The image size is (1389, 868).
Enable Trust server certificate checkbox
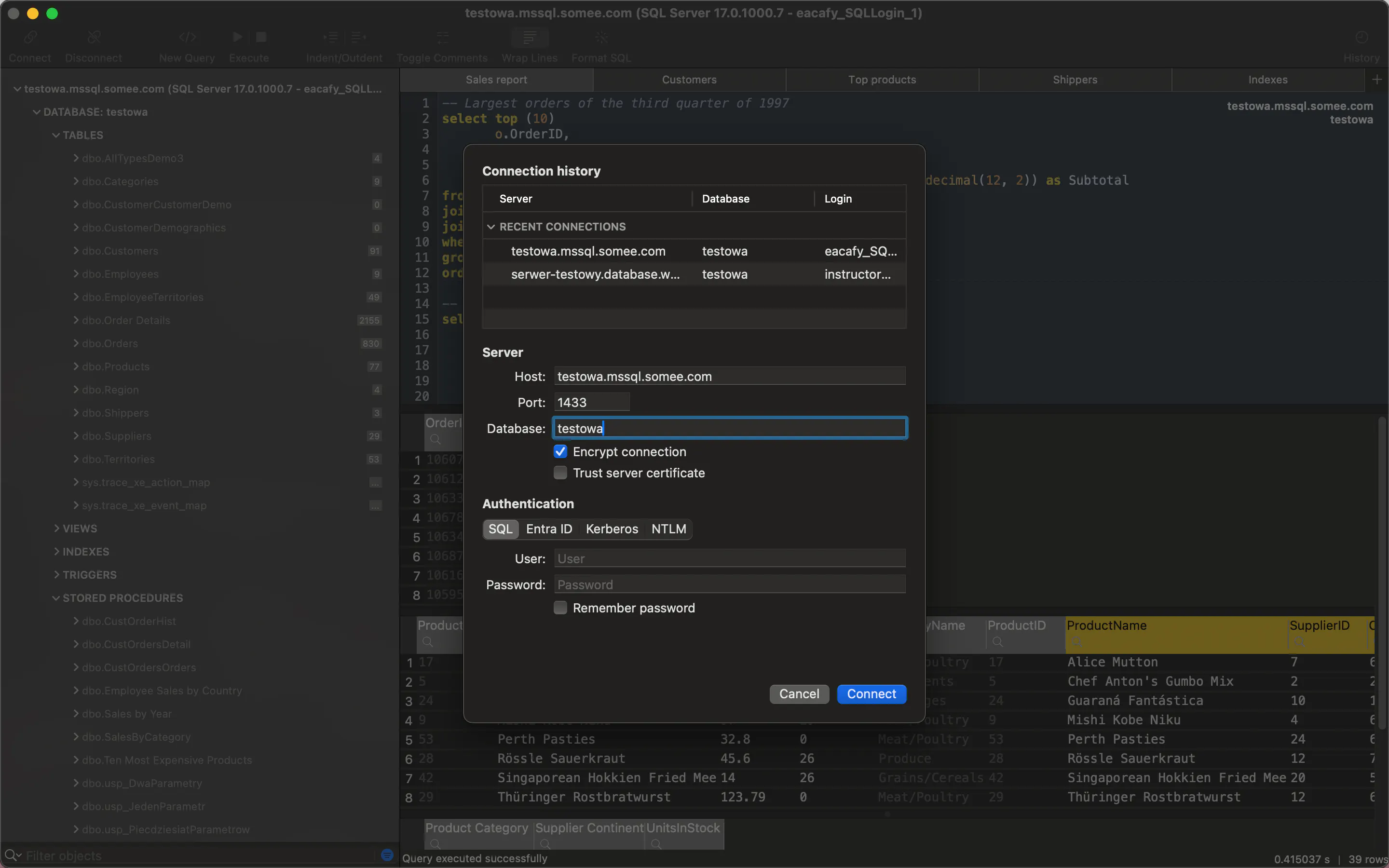tap(560, 473)
